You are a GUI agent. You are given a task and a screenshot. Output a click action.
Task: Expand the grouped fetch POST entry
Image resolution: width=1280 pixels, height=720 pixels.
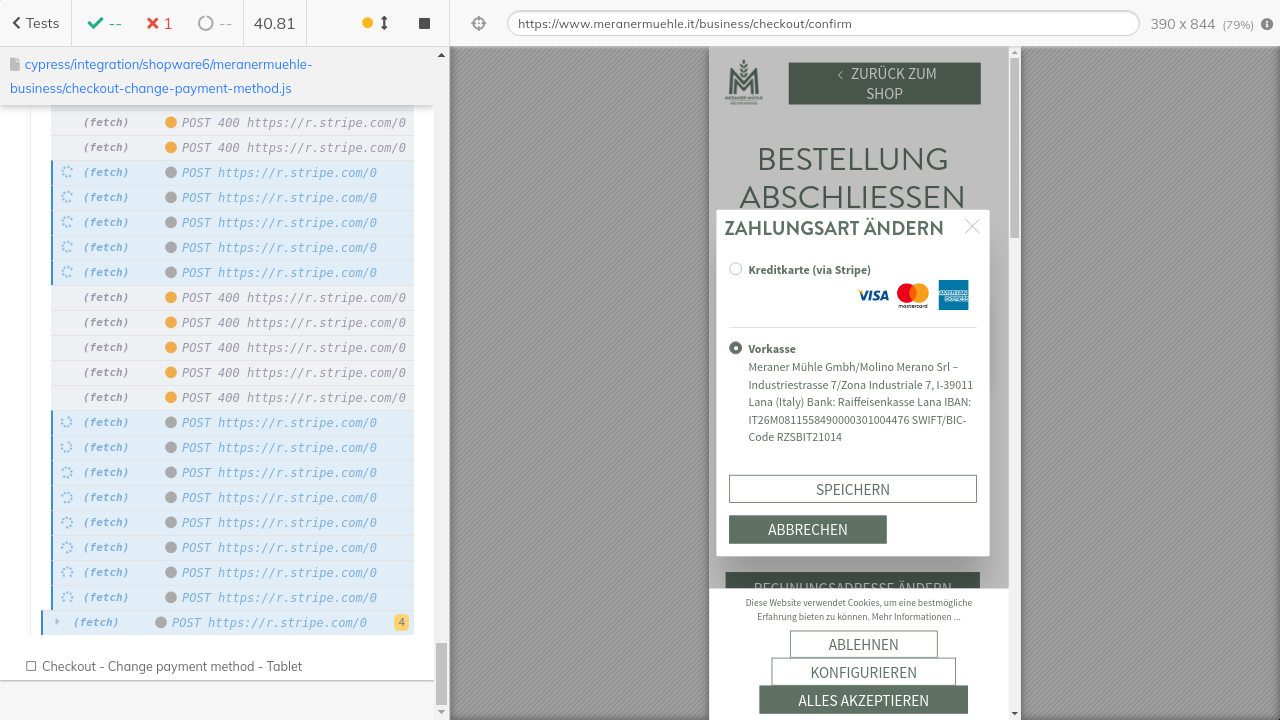pos(57,622)
